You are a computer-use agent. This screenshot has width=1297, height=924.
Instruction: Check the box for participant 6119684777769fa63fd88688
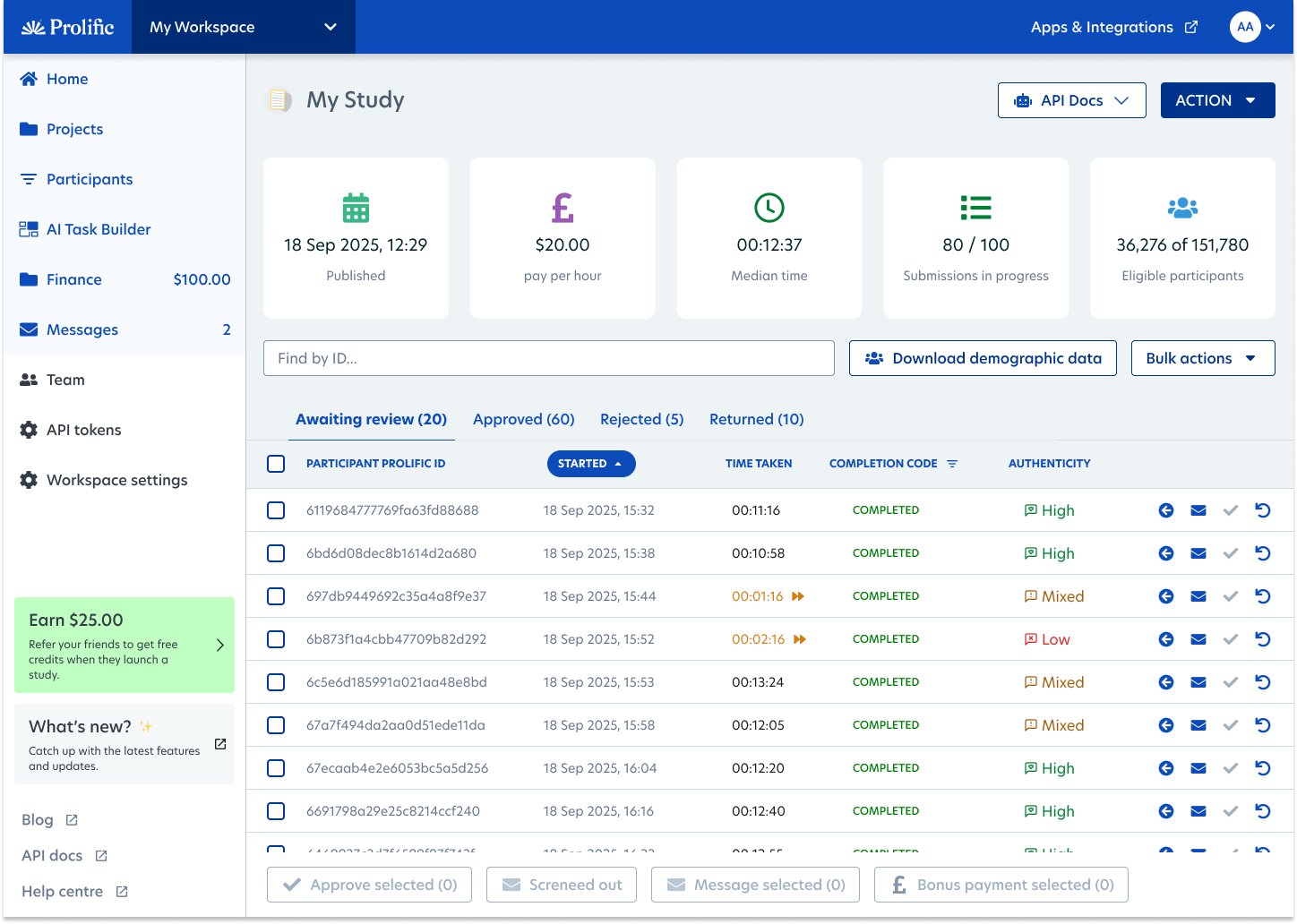point(276,510)
